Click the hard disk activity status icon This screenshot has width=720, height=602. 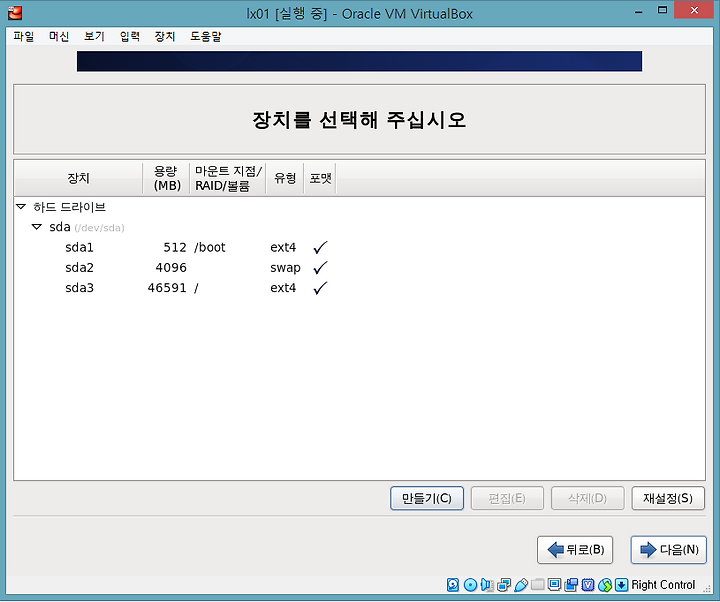(453, 585)
